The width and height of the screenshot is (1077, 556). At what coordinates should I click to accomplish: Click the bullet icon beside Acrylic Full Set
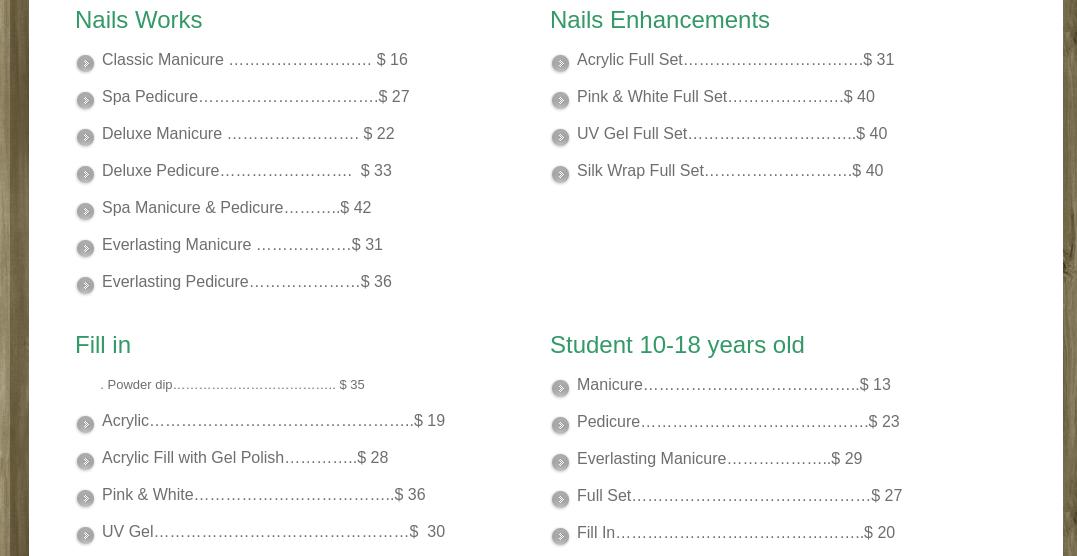pos(561,63)
